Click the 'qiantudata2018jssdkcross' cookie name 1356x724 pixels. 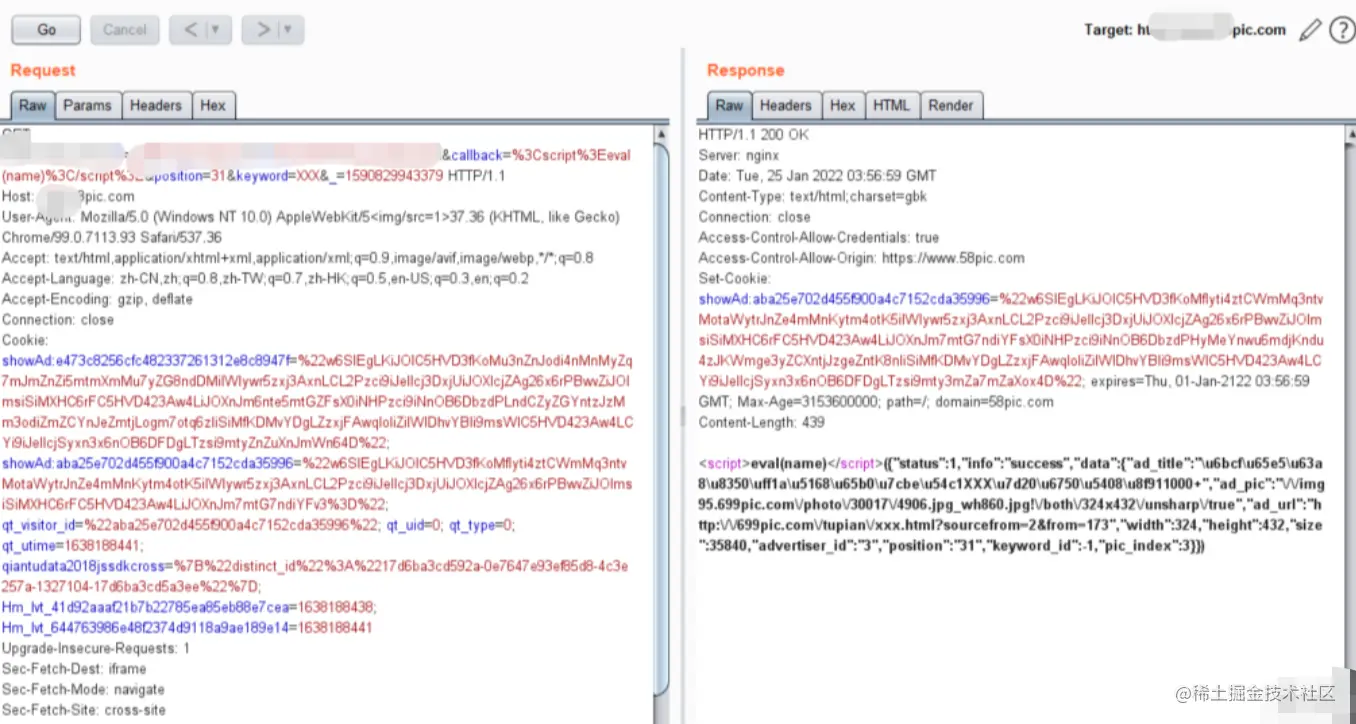(x=85, y=566)
